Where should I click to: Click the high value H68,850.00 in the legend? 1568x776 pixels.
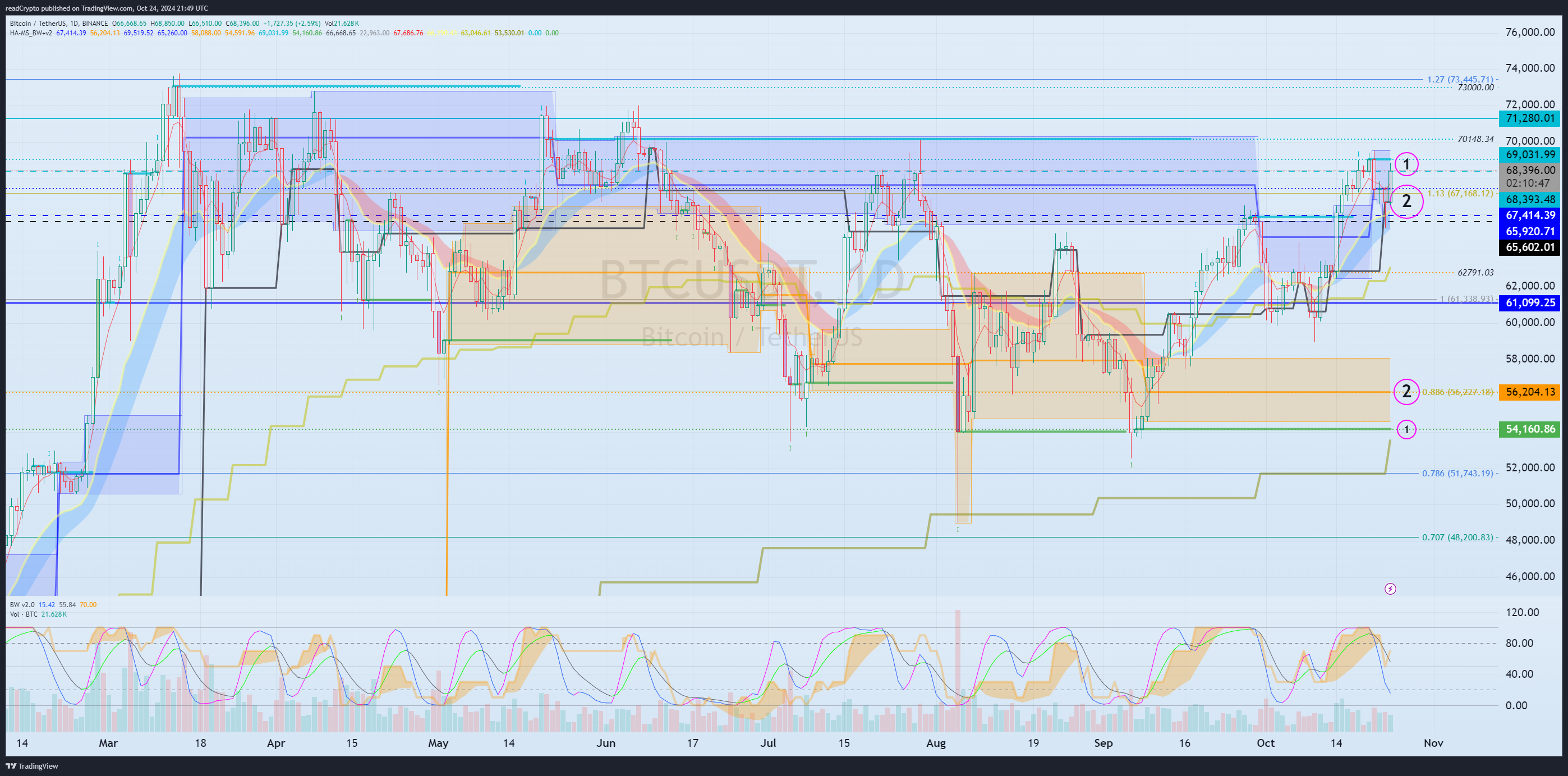167,24
